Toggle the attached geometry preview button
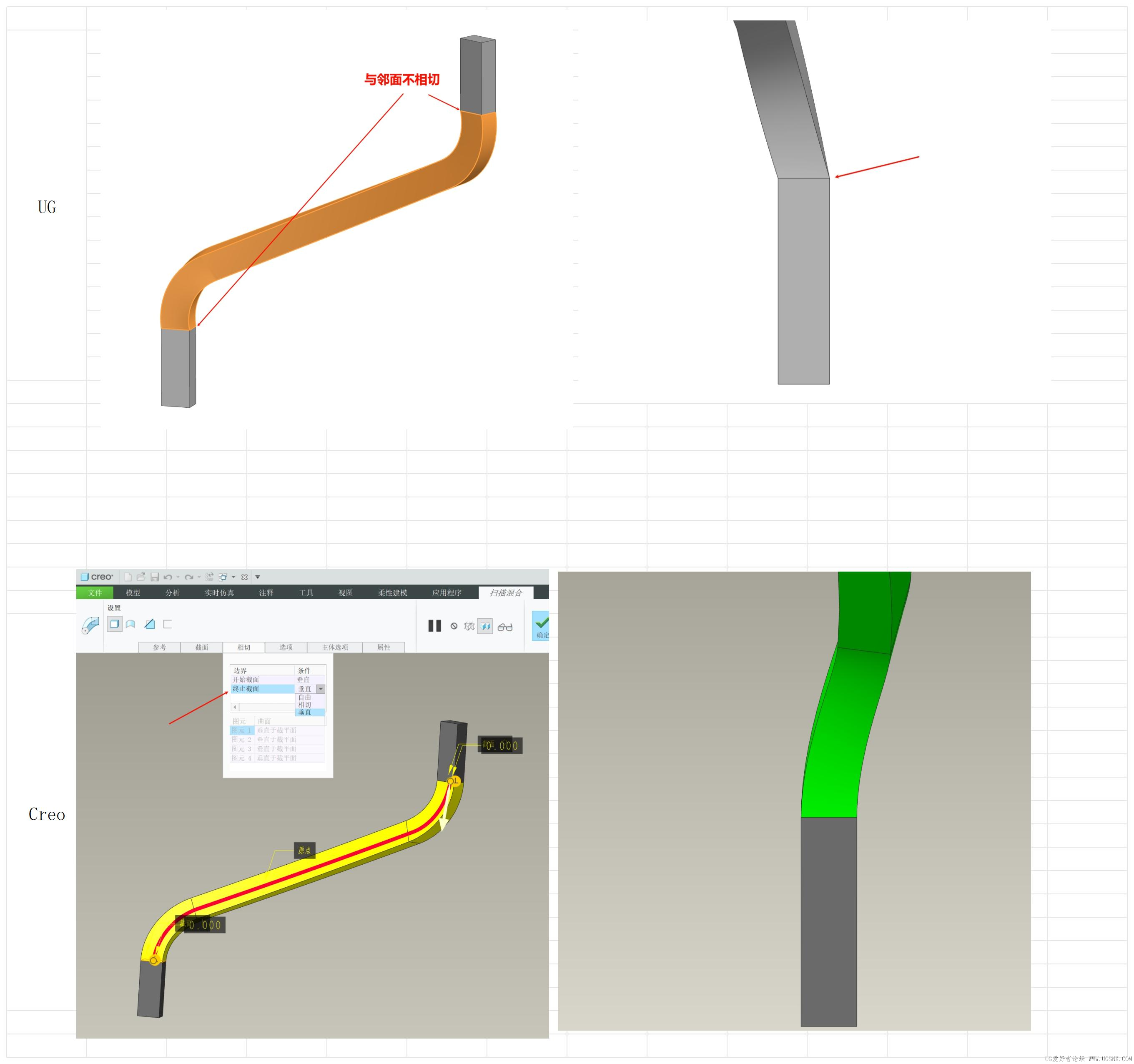 click(485, 626)
